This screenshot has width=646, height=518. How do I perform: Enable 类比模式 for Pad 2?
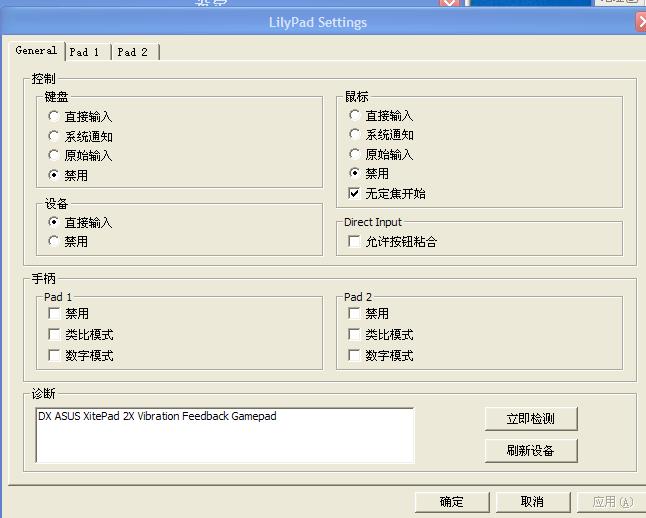click(355, 335)
